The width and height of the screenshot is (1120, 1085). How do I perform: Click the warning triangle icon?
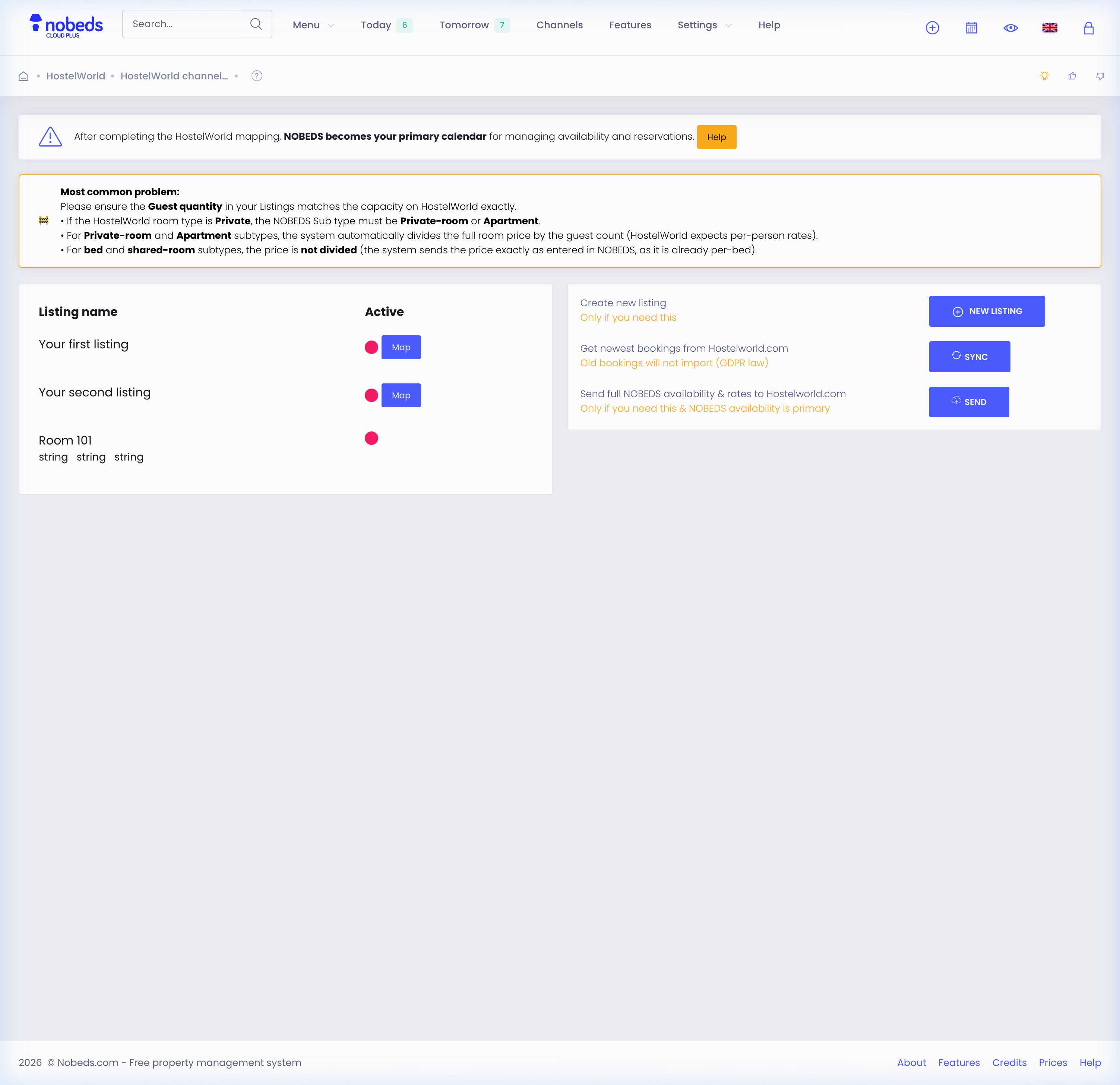pos(50,136)
